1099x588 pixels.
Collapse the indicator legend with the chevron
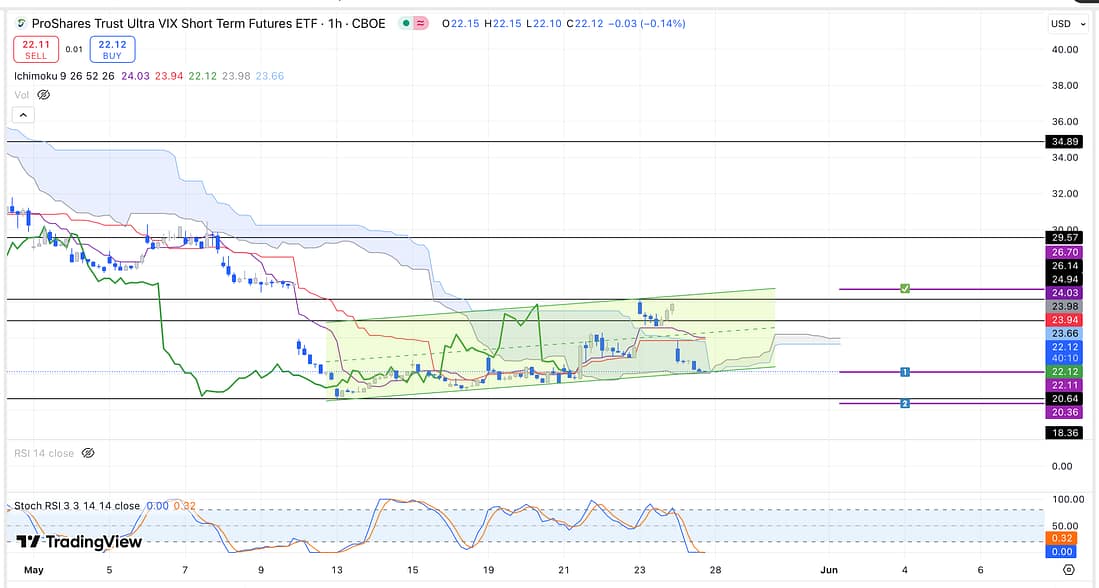pyautogui.click(x=24, y=115)
